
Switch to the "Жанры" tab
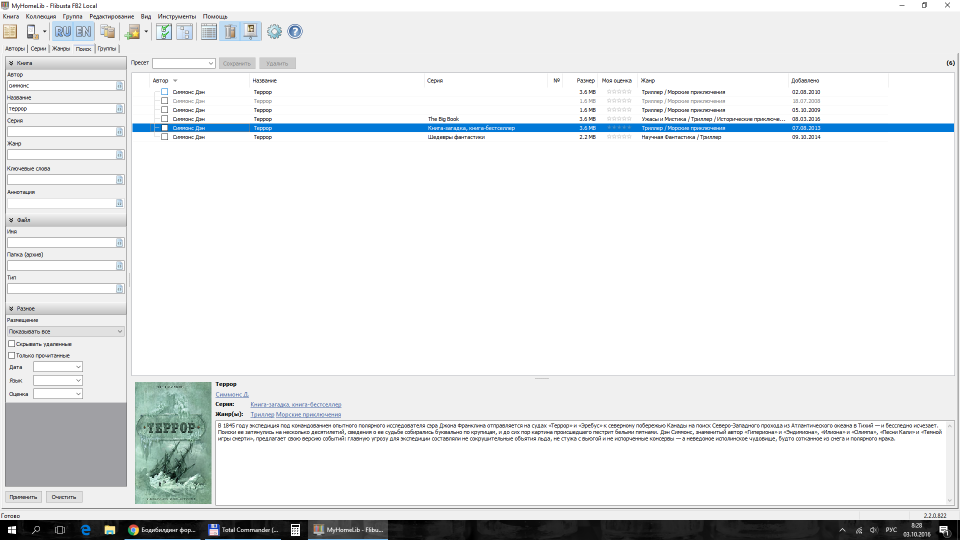coord(61,48)
